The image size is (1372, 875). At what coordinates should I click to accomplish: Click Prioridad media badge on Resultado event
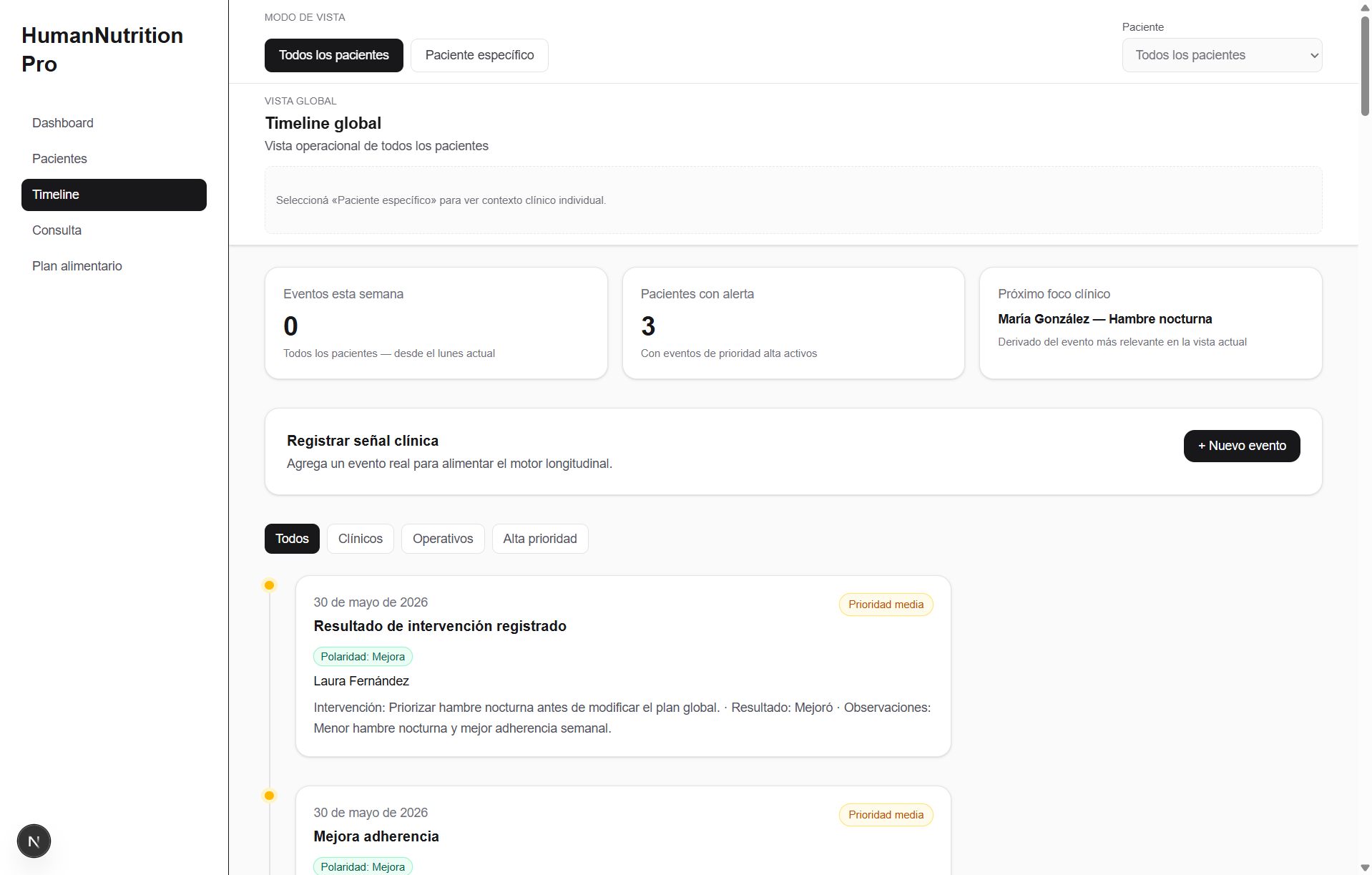(x=886, y=605)
